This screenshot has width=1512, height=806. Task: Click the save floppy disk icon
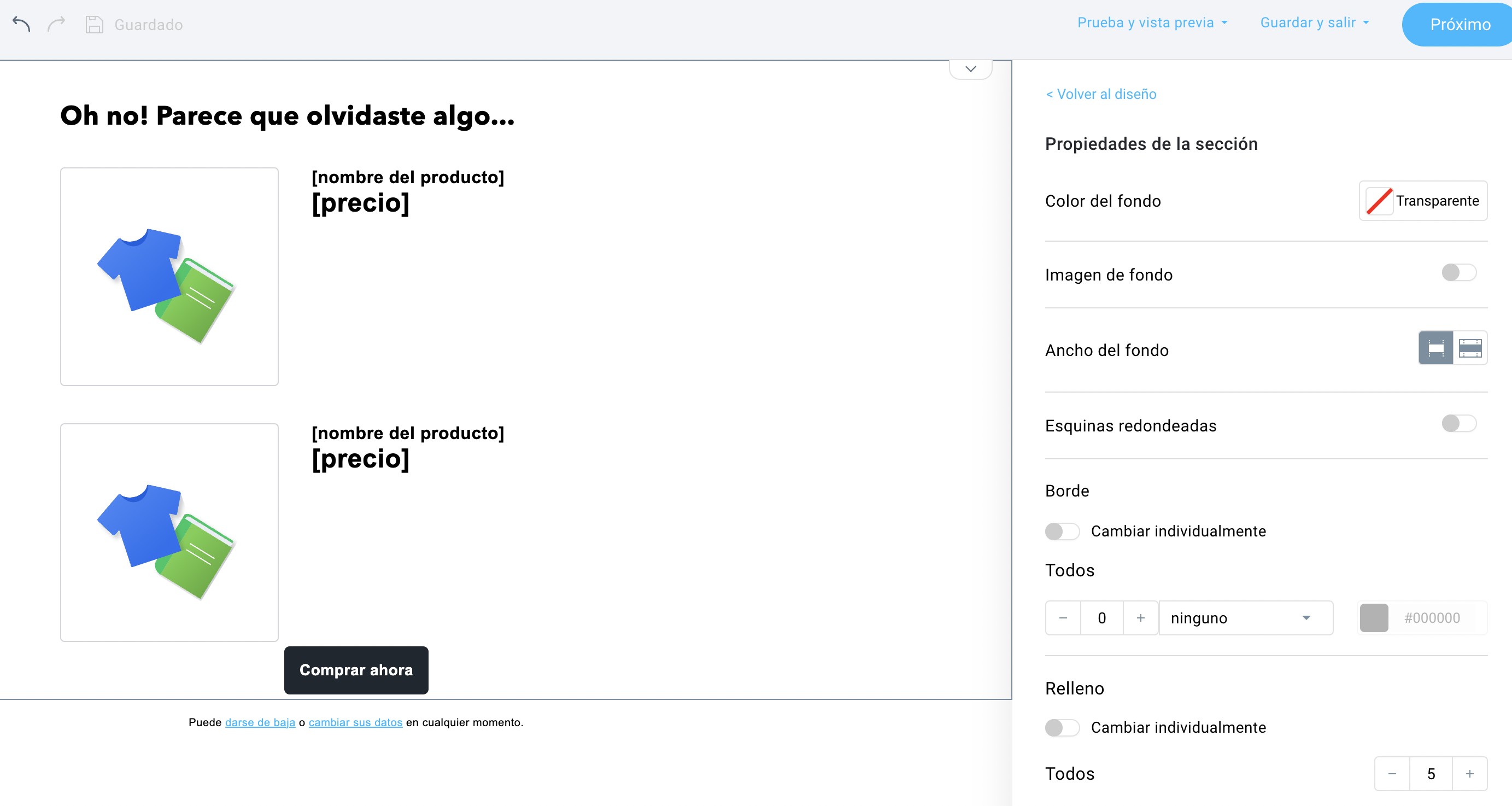[x=94, y=24]
